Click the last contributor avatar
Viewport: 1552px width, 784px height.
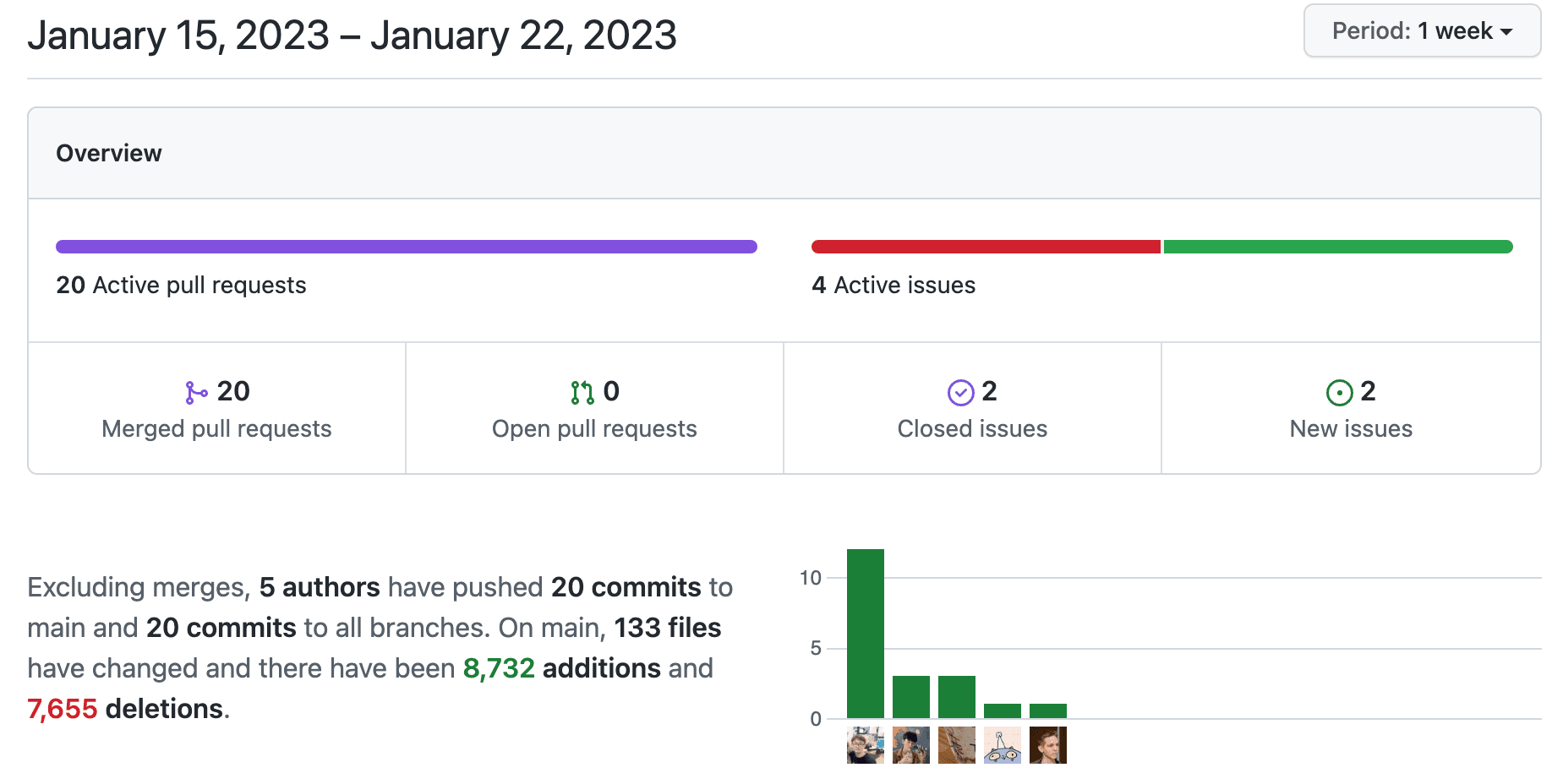point(1048,744)
